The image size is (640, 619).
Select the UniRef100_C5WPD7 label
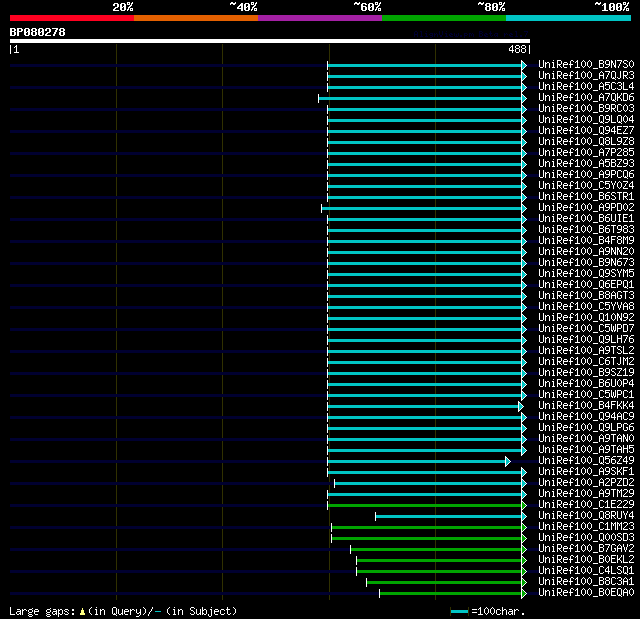[x=586, y=329]
